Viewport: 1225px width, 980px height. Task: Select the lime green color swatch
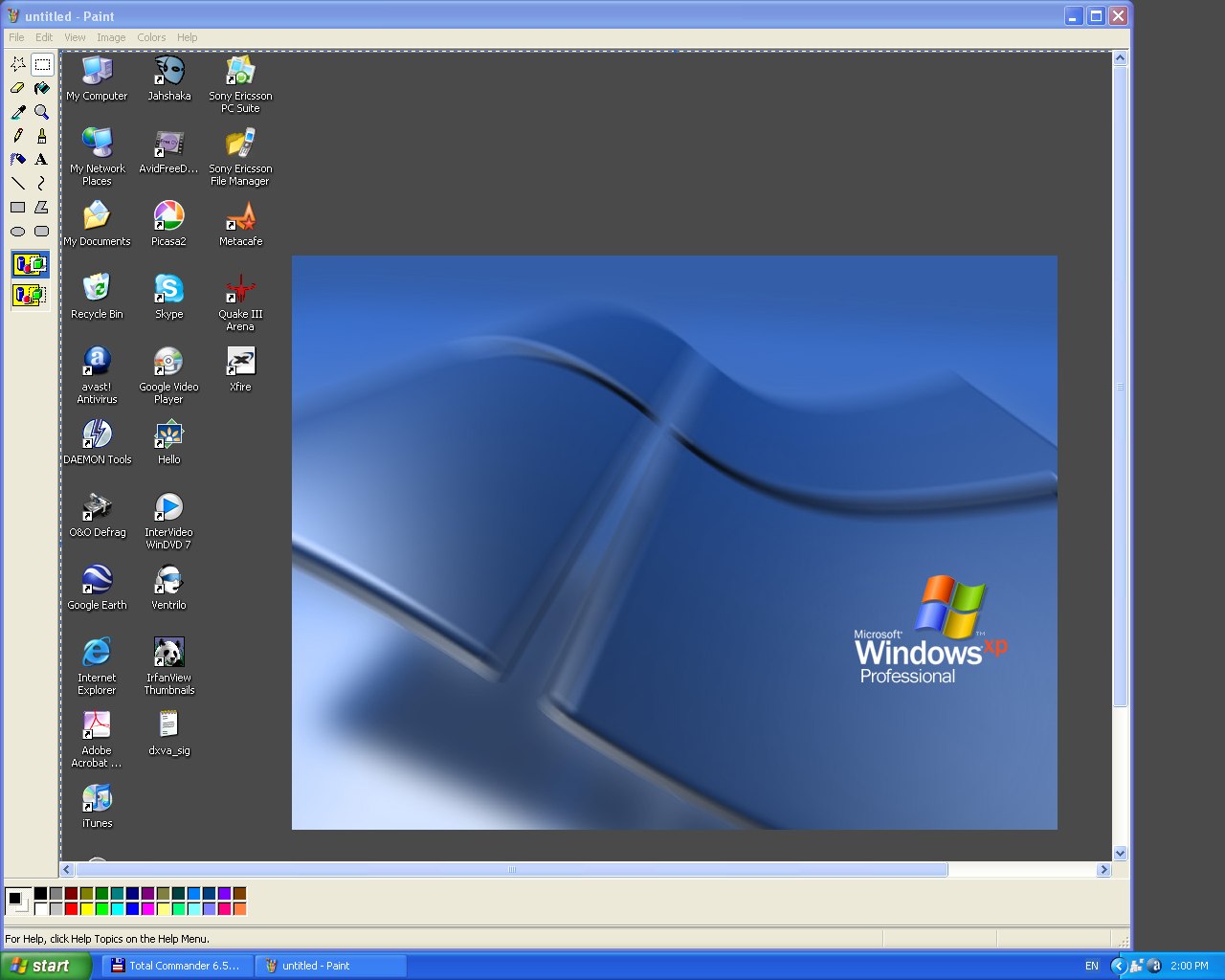(x=101, y=908)
